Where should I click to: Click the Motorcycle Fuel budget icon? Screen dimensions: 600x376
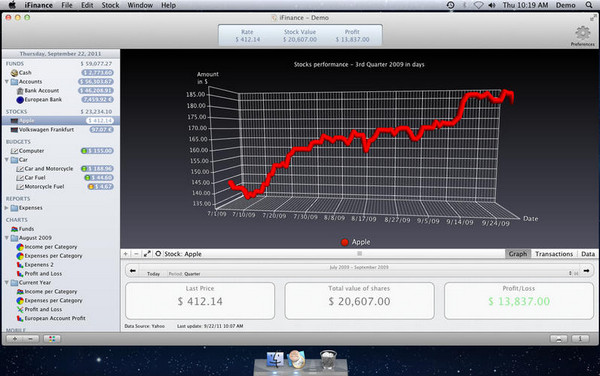(20, 187)
